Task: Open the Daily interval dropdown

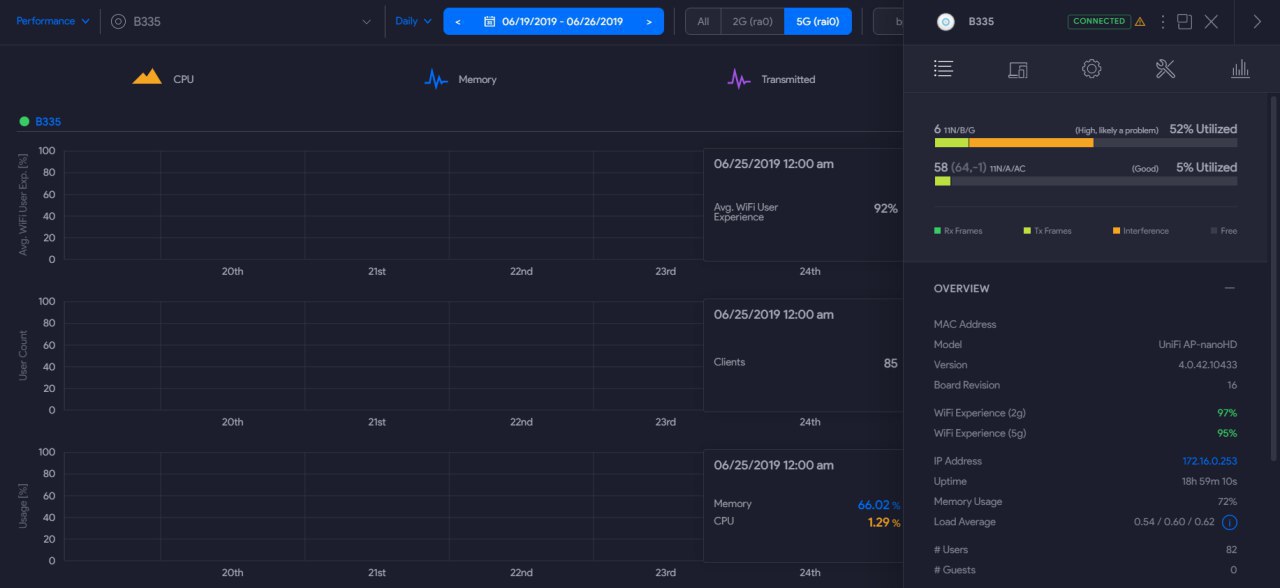Action: click(414, 21)
